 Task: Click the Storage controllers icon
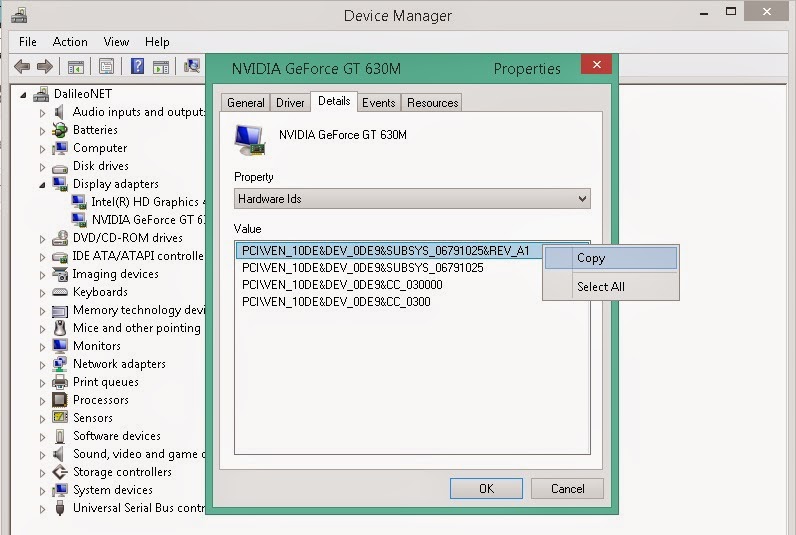[59, 472]
